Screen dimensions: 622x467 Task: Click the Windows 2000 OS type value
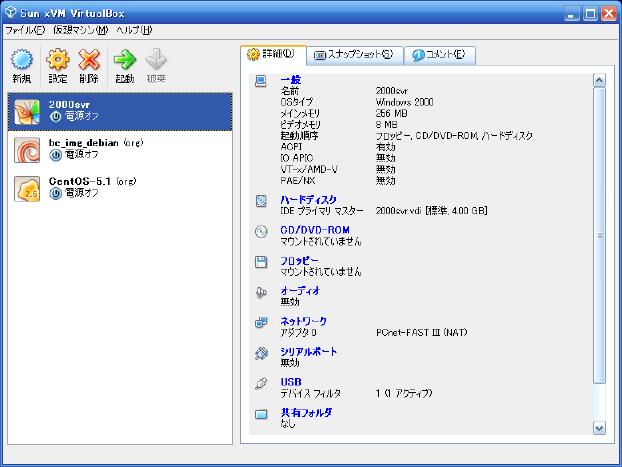pyautogui.click(x=404, y=102)
